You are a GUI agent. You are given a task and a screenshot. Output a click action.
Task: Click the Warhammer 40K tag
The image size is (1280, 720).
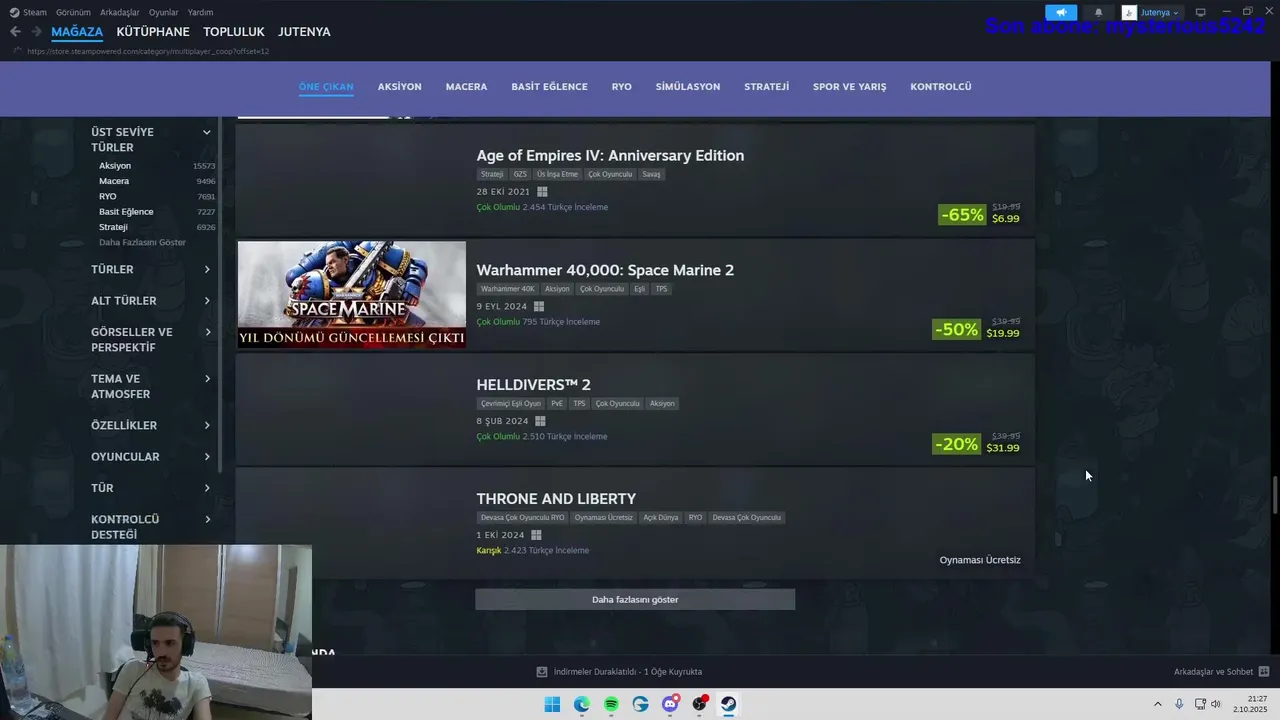coord(508,289)
